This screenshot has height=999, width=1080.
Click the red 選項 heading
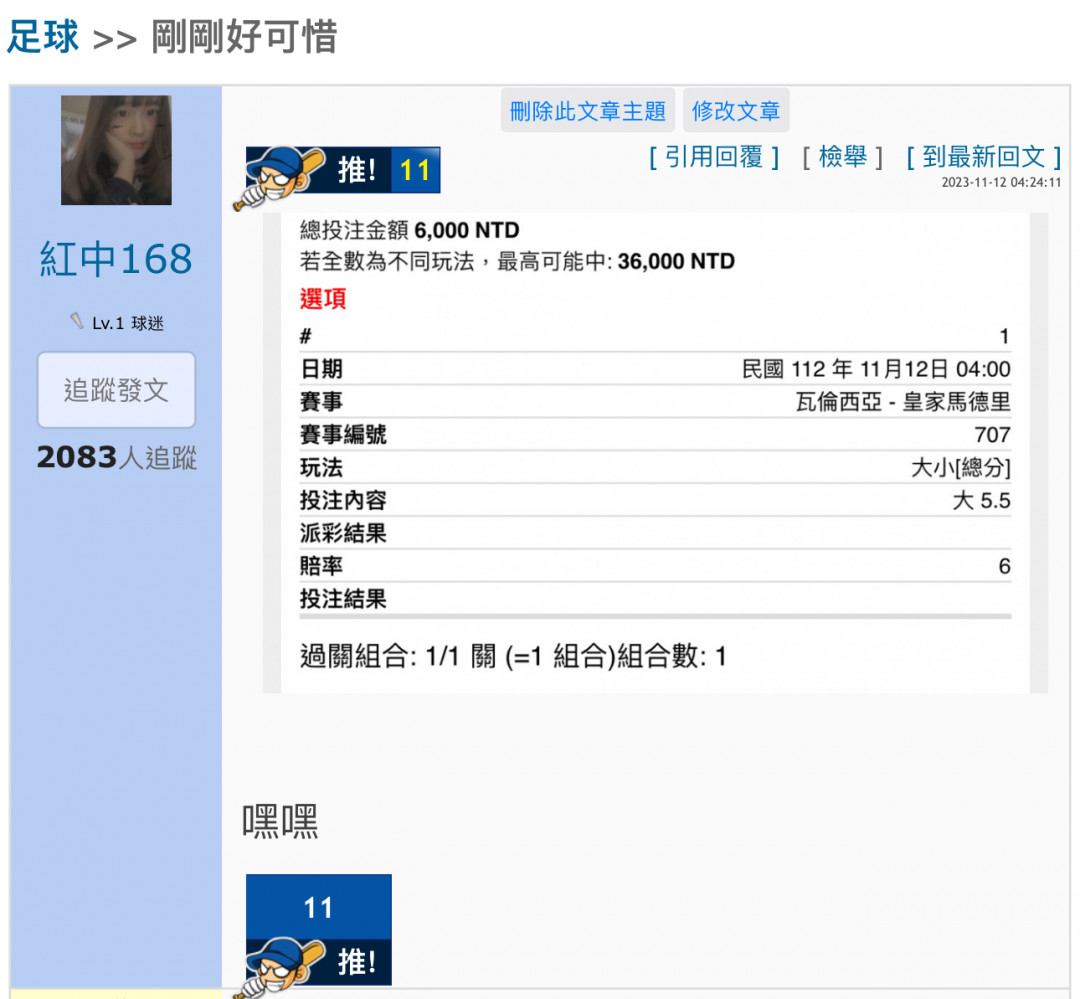(323, 298)
